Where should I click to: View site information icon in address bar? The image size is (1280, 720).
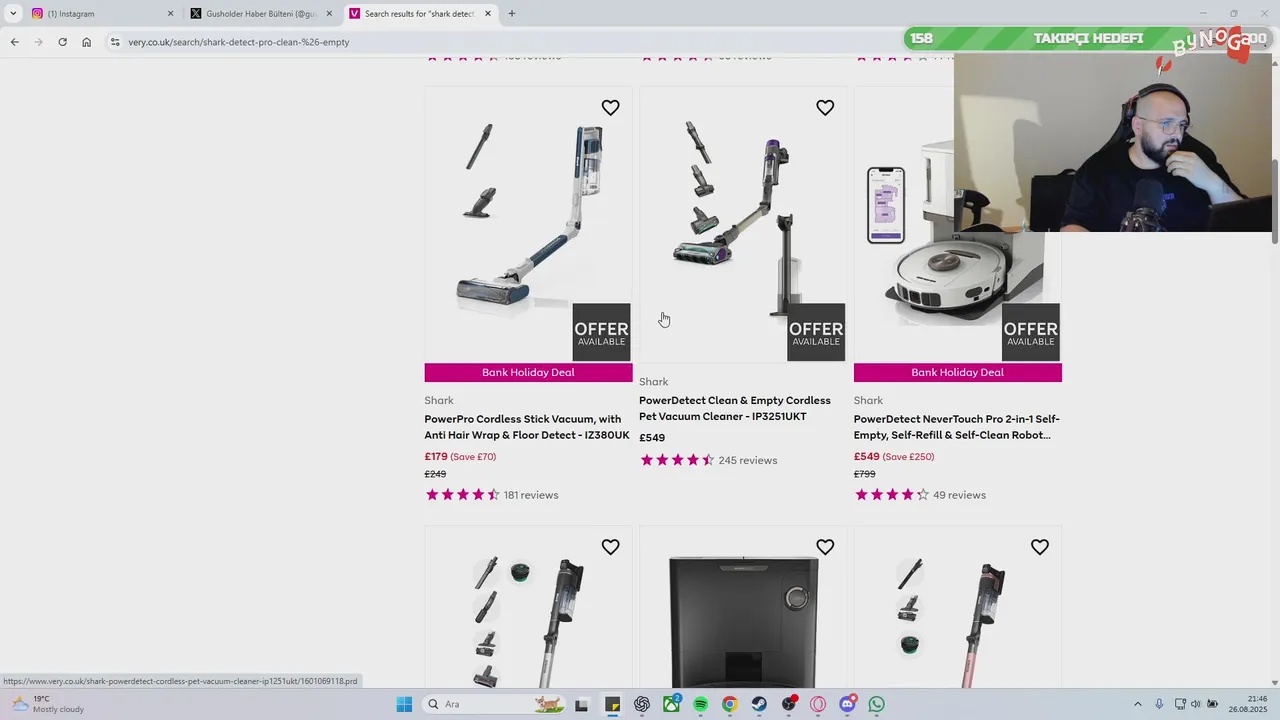click(115, 42)
